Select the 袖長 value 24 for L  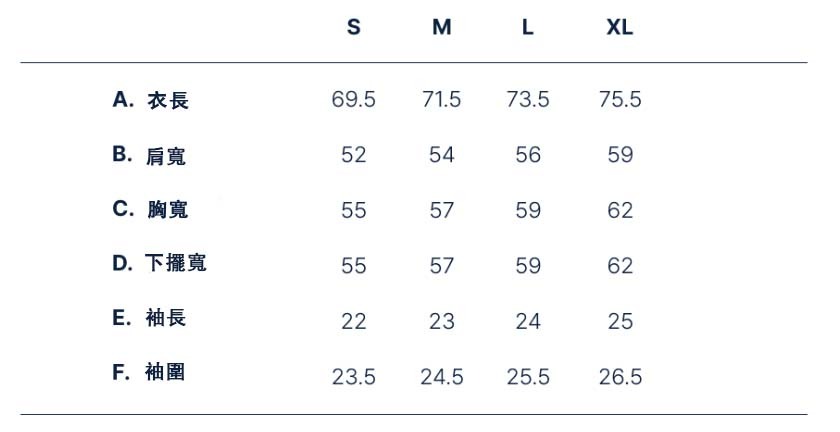[x=527, y=321]
